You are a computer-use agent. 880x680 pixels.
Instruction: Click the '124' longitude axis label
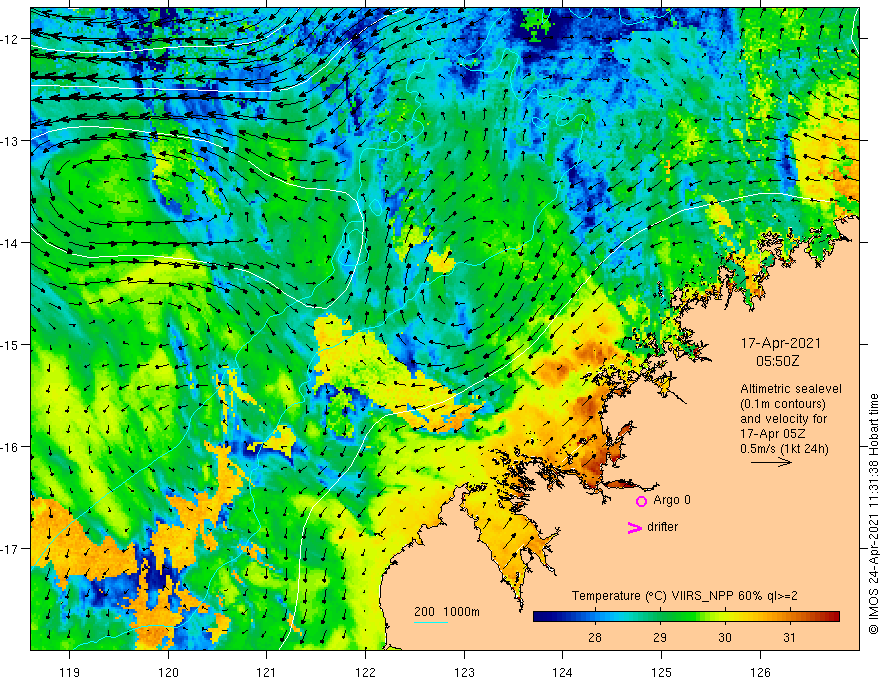563,672
